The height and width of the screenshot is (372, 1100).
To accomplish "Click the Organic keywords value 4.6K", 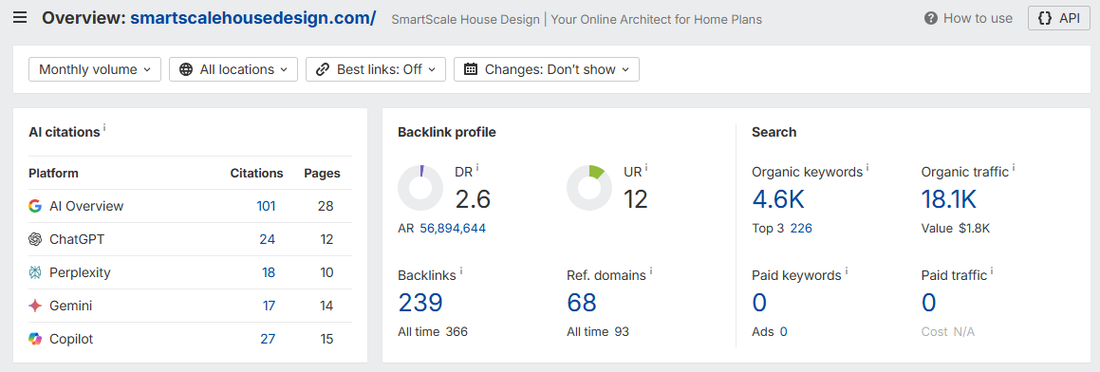I will pos(778,199).
